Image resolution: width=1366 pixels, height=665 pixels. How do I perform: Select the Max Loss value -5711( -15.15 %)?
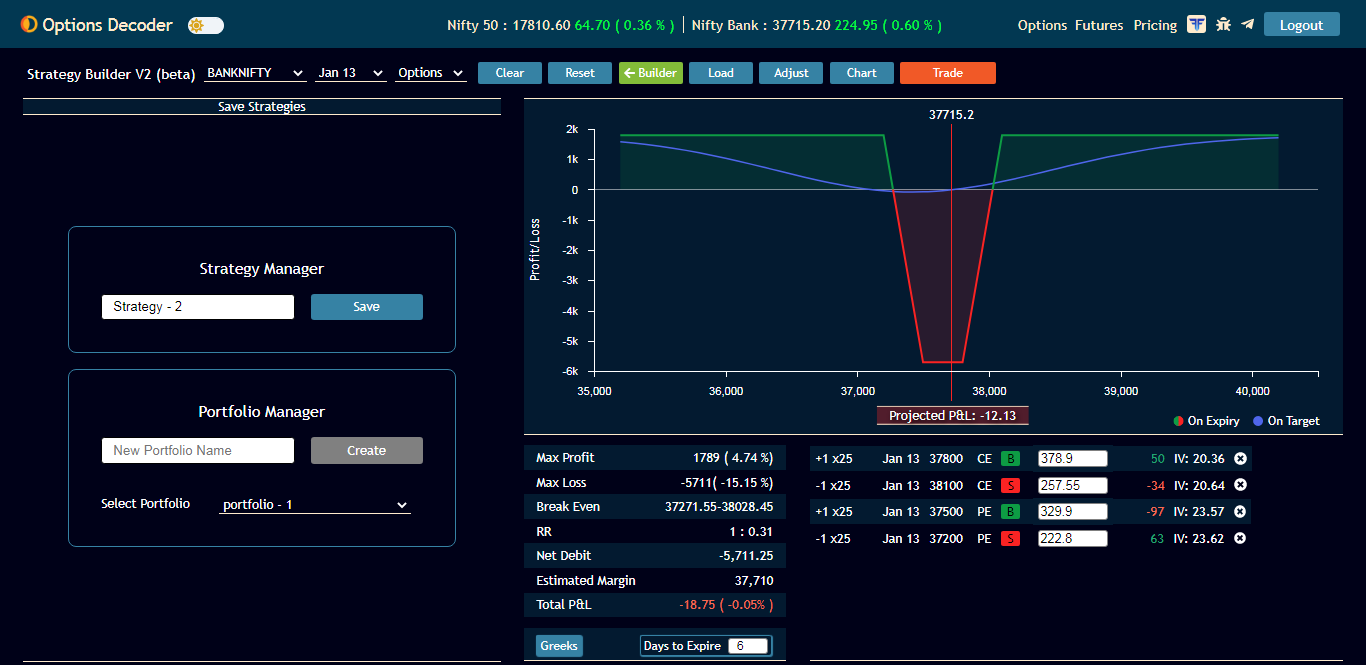pos(727,483)
